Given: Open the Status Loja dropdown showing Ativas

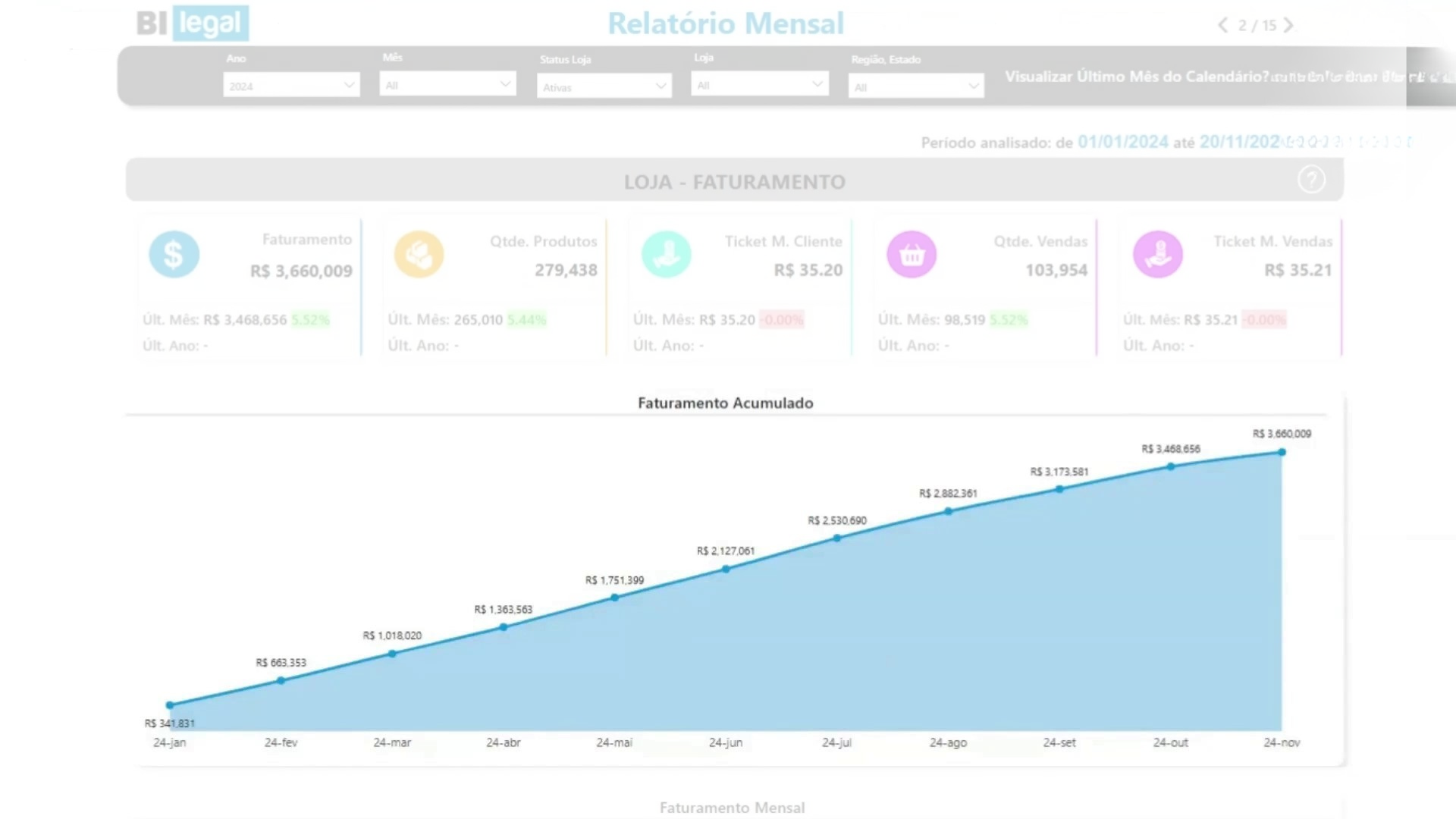Looking at the screenshot, I should (604, 86).
